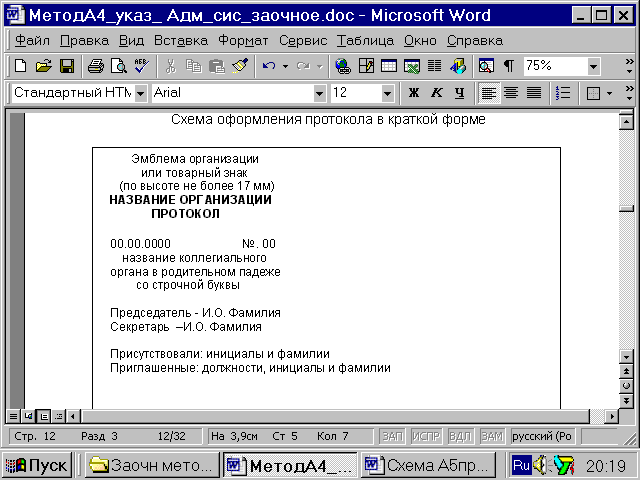Copy selection using the Copy icon
This screenshot has width=640, height=480.
click(x=193, y=66)
